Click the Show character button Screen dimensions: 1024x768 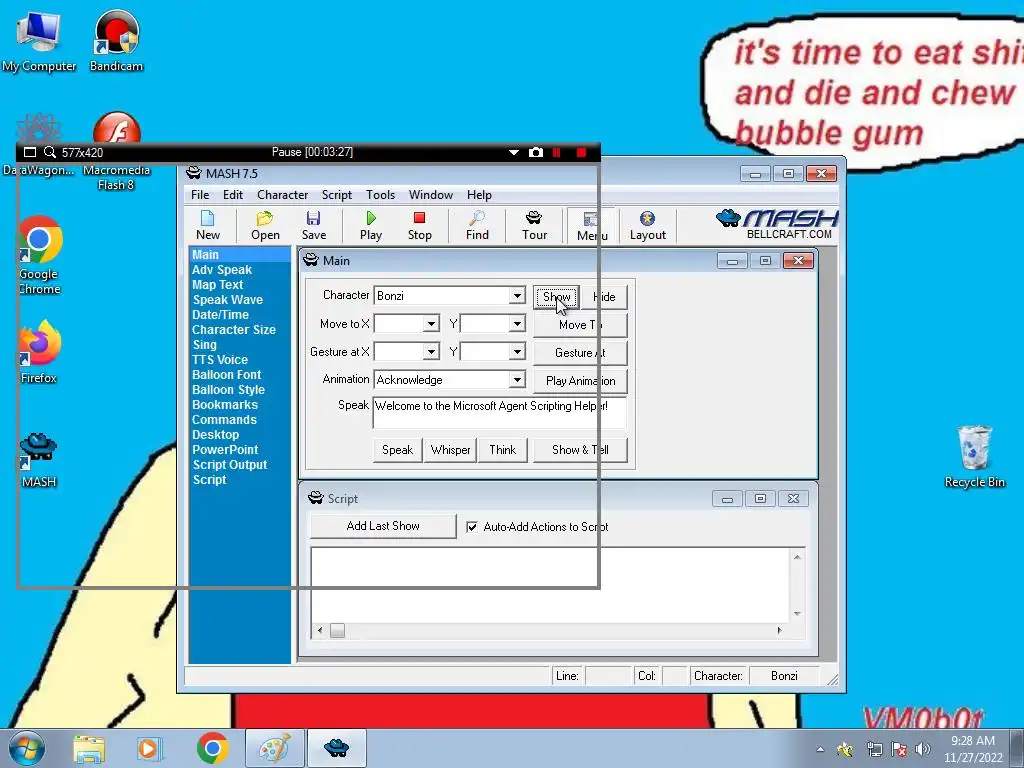pyautogui.click(x=556, y=297)
